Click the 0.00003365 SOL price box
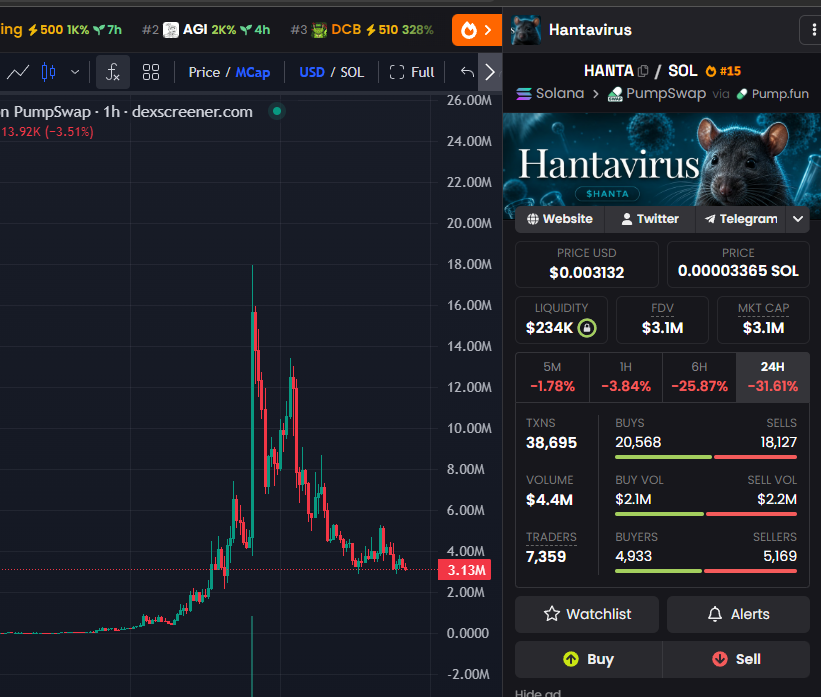The image size is (821, 697). (x=738, y=264)
